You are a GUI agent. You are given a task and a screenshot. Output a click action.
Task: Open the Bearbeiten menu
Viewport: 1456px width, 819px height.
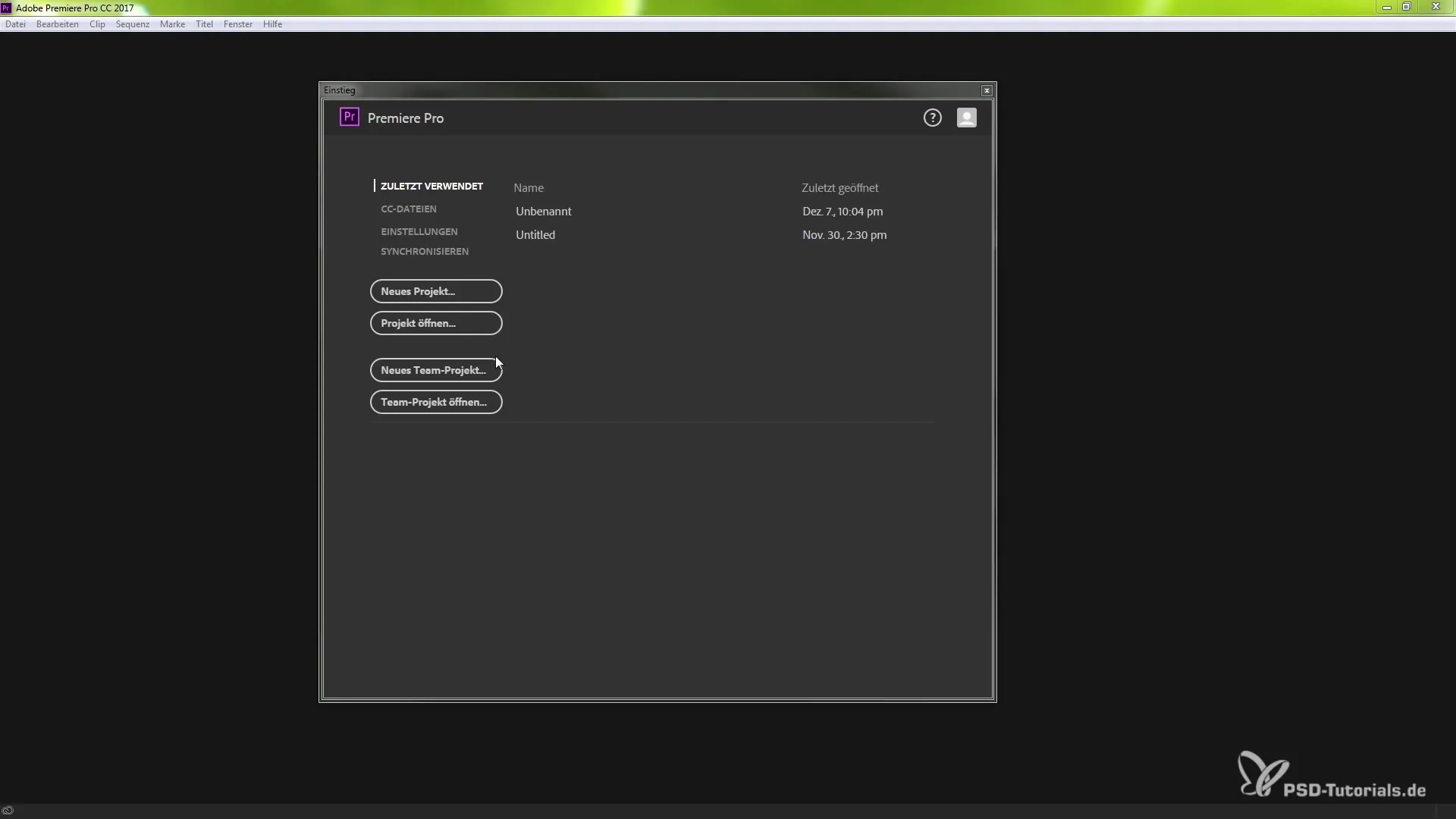click(57, 24)
